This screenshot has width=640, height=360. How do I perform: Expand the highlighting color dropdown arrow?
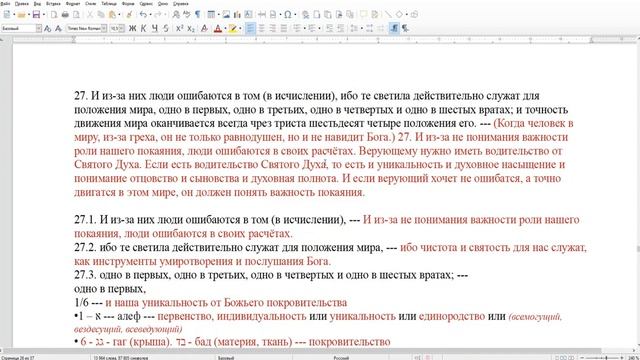point(240,29)
